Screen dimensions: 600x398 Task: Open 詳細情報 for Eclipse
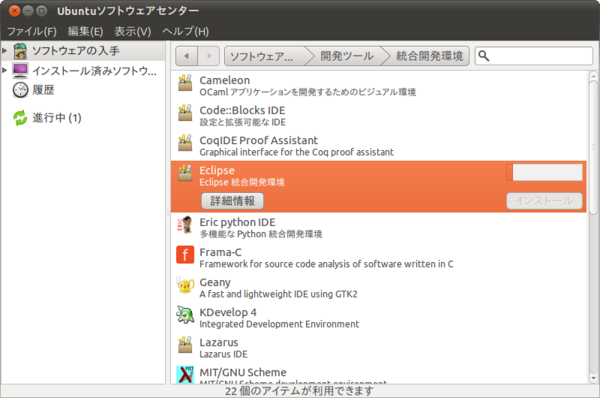click(233, 201)
